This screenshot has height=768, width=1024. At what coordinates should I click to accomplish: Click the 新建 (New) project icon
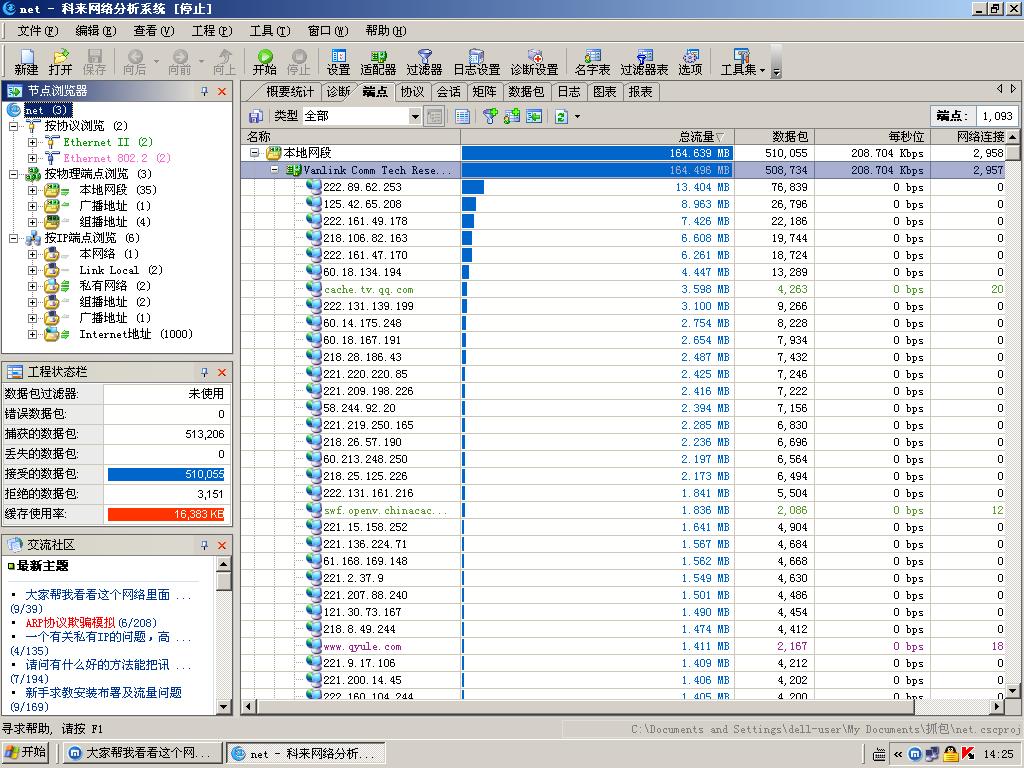(26, 61)
